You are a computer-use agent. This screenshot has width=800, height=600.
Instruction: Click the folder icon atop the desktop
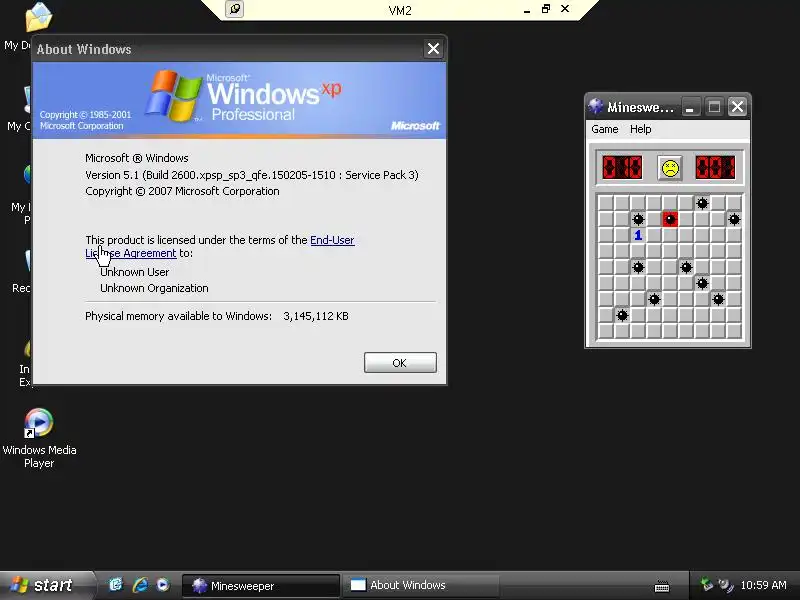tap(38, 17)
